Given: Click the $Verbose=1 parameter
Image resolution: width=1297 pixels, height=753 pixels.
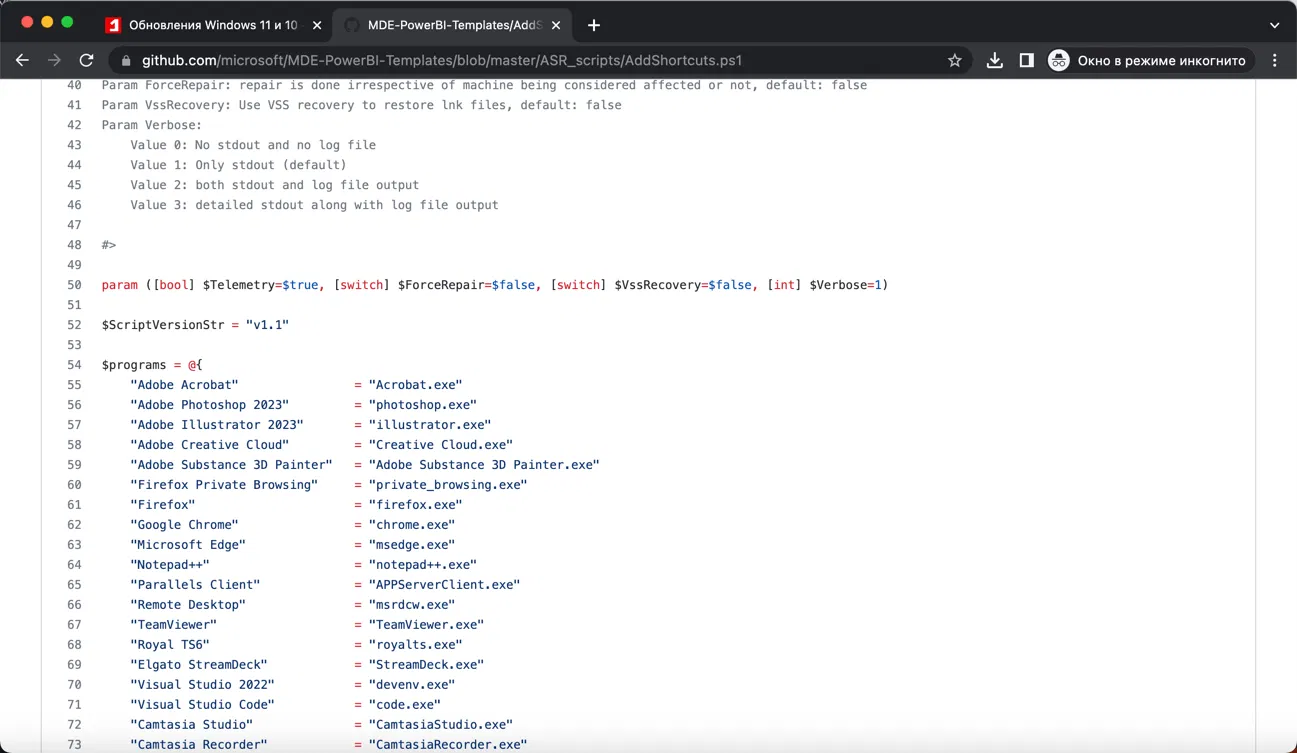Looking at the screenshot, I should 845,285.
